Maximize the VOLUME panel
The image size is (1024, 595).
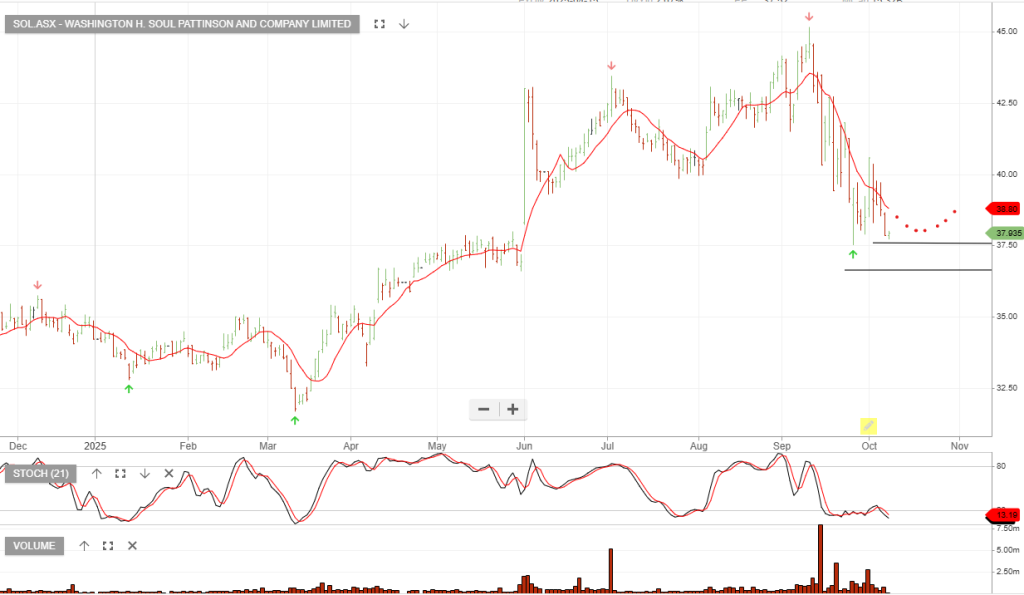tap(108, 546)
